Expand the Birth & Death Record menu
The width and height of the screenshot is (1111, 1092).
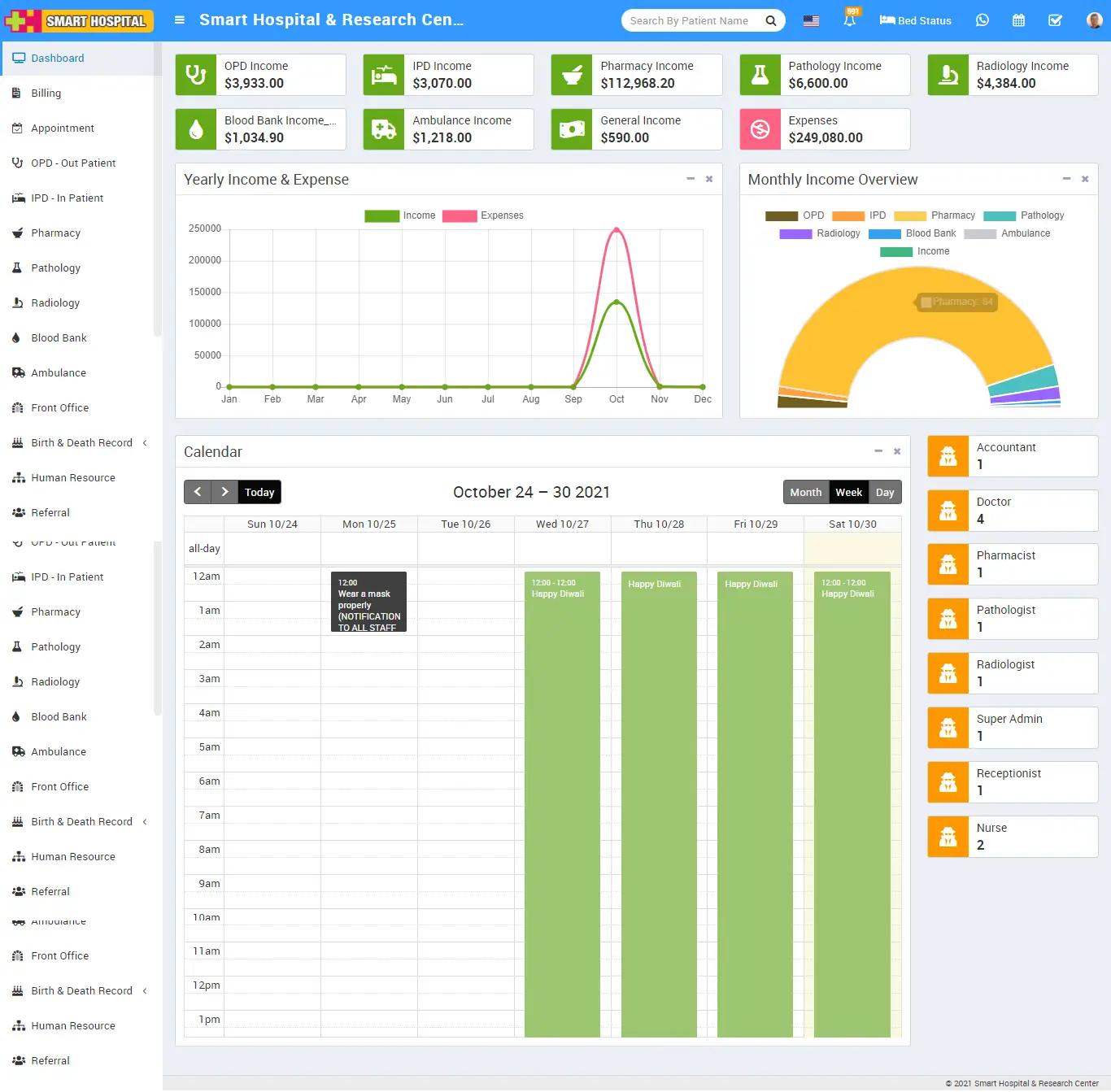coord(80,442)
